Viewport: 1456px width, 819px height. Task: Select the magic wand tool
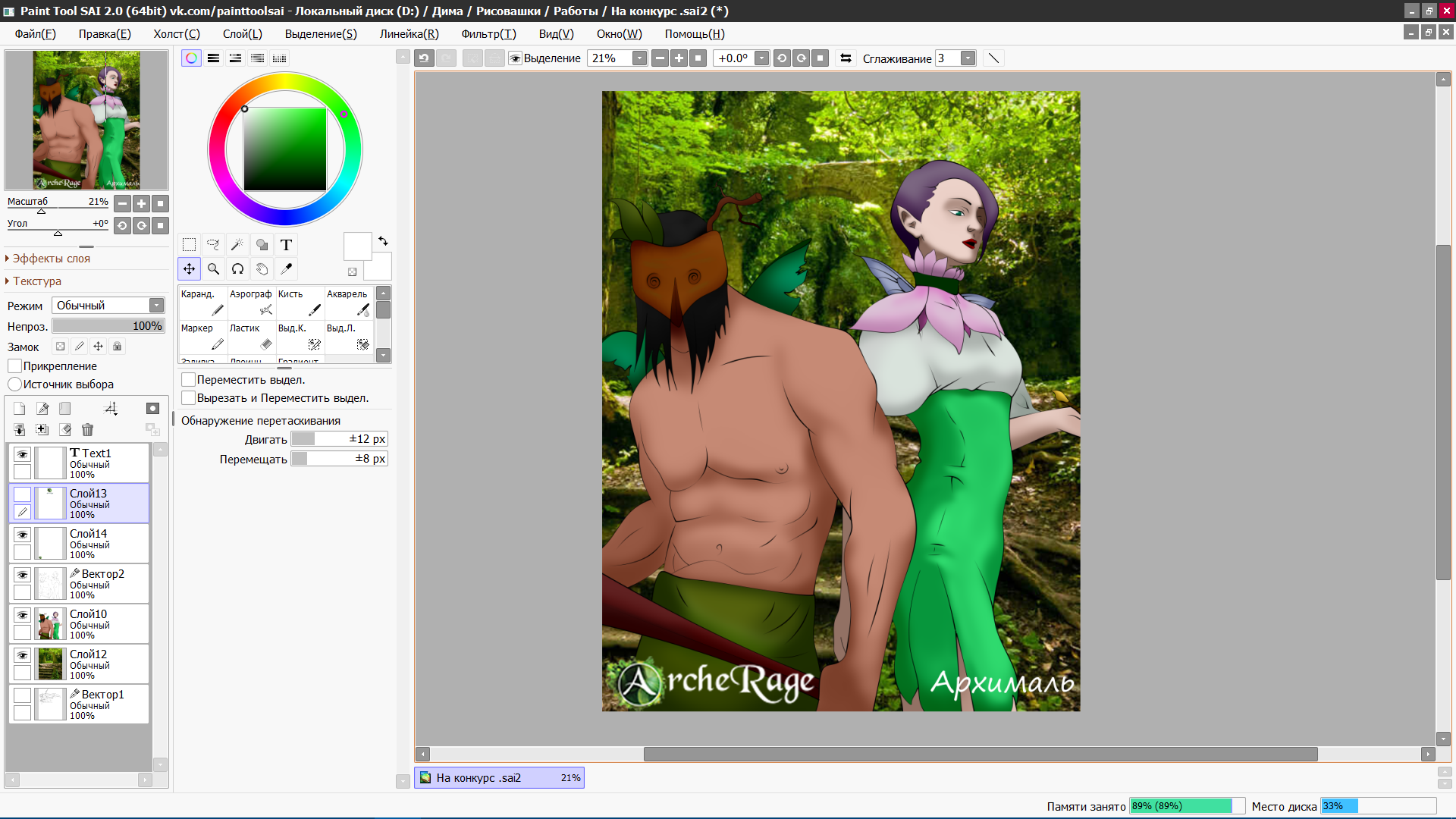pyautogui.click(x=238, y=245)
